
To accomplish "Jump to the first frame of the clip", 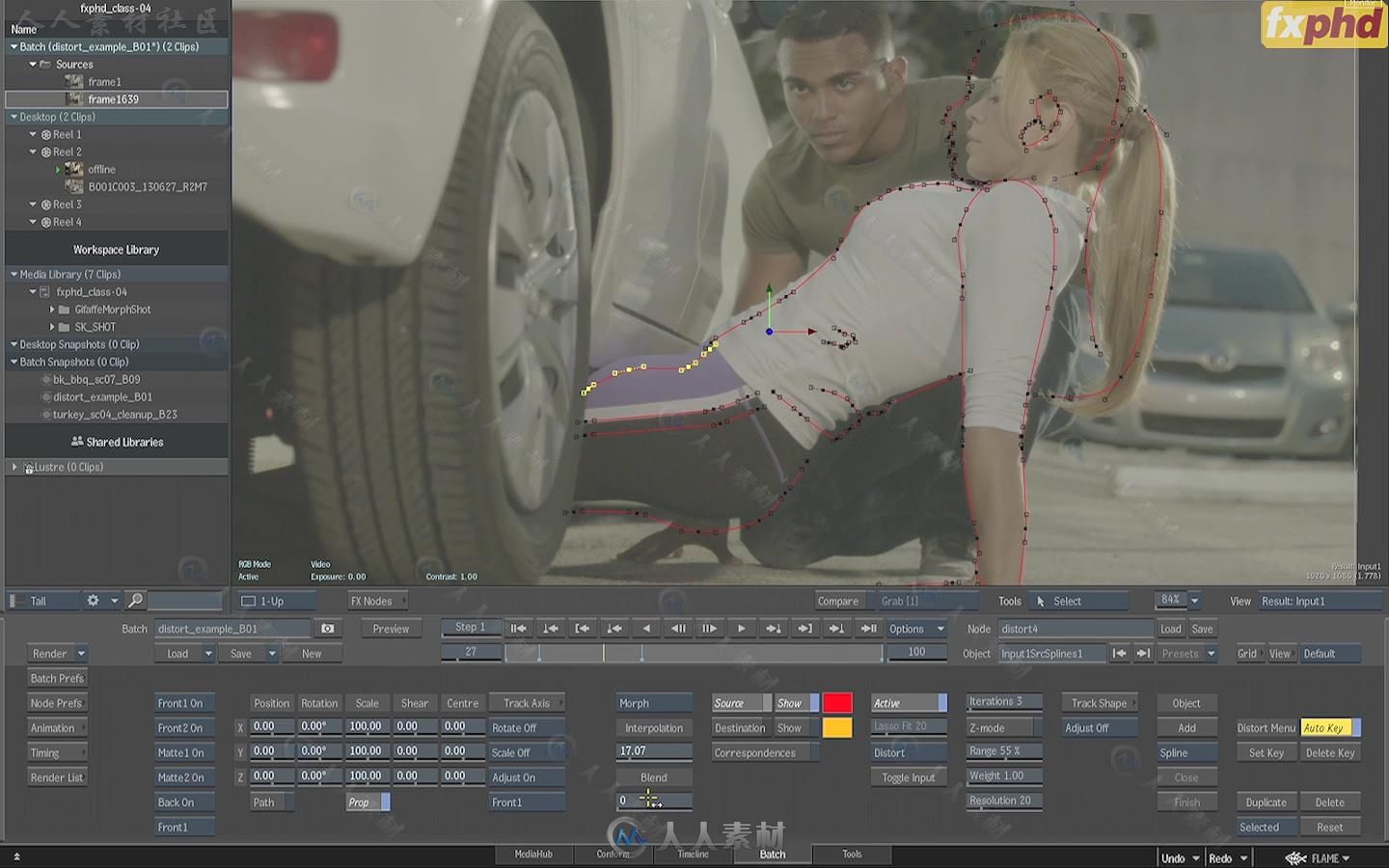I will [x=518, y=629].
